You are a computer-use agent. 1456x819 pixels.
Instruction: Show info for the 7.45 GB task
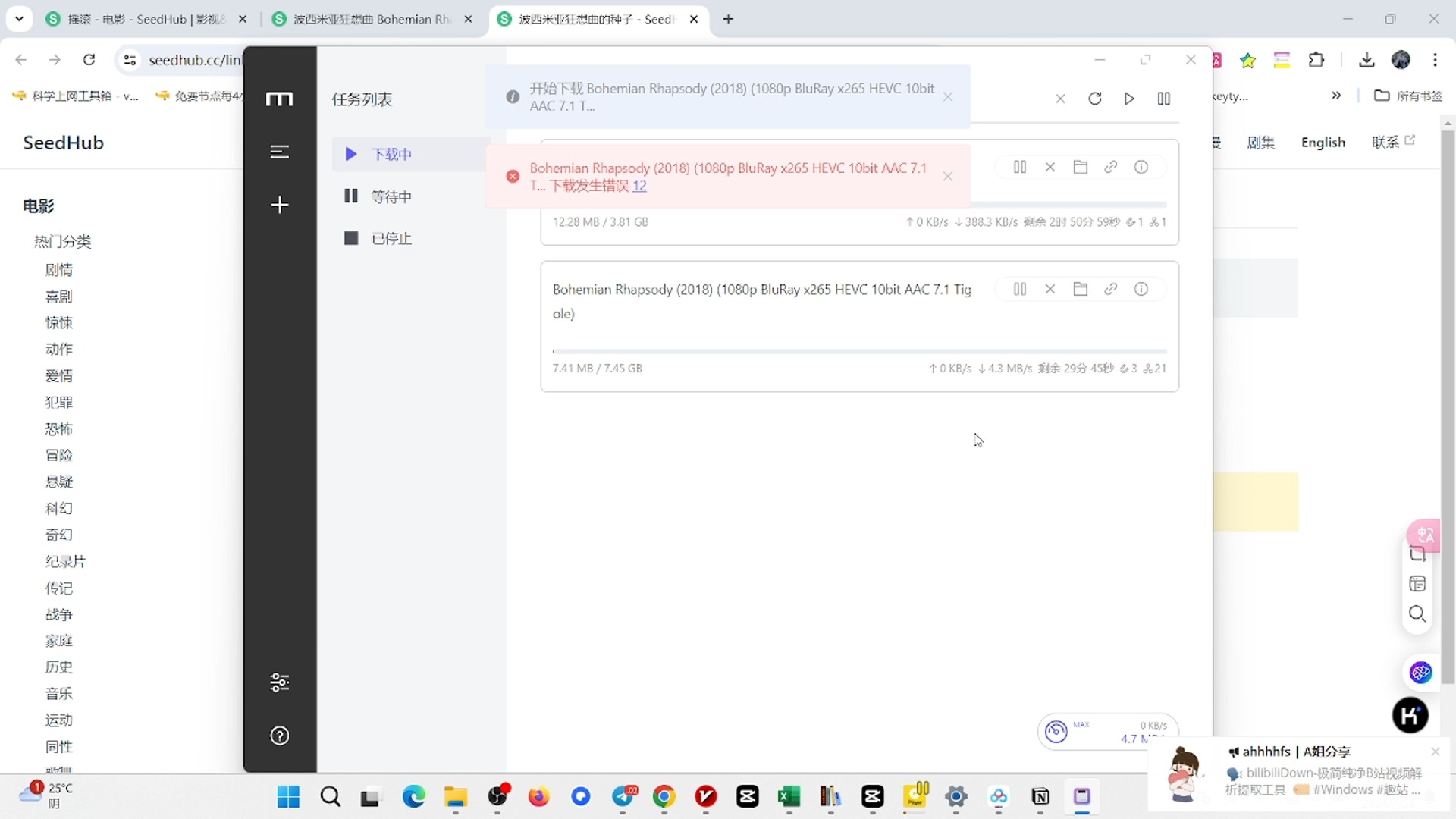point(1141,289)
